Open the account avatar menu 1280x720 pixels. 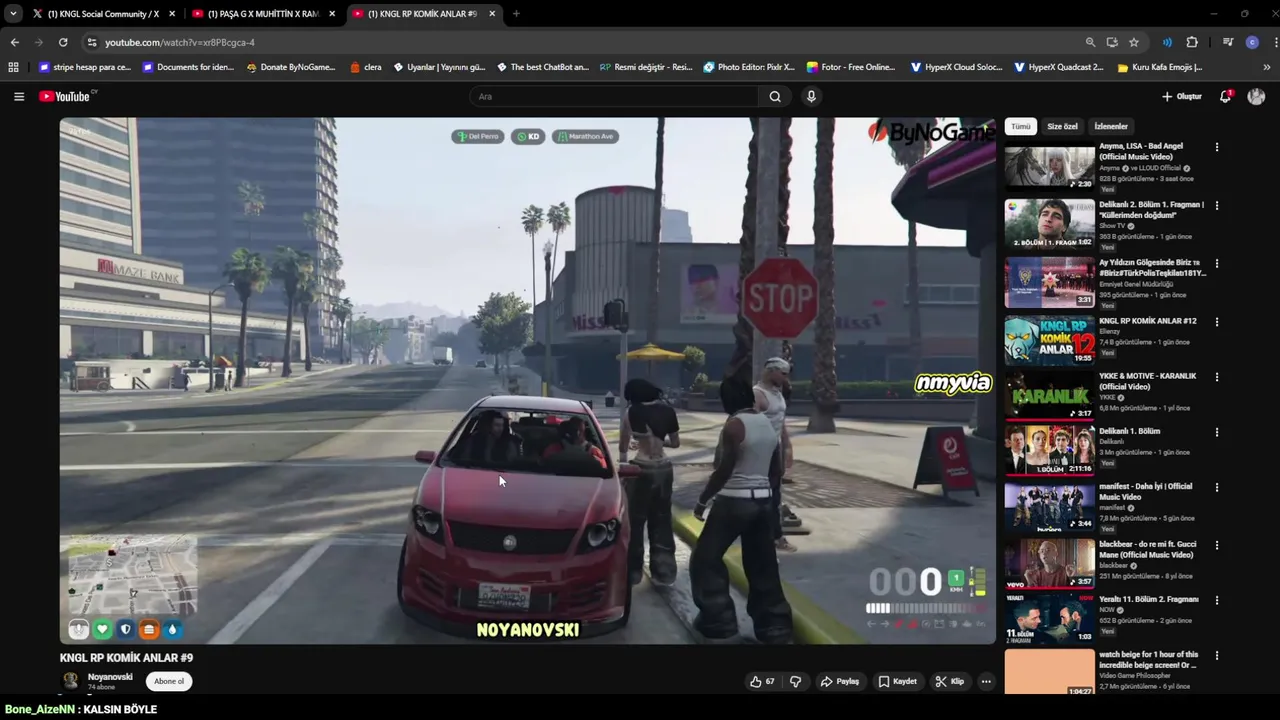point(1257,96)
